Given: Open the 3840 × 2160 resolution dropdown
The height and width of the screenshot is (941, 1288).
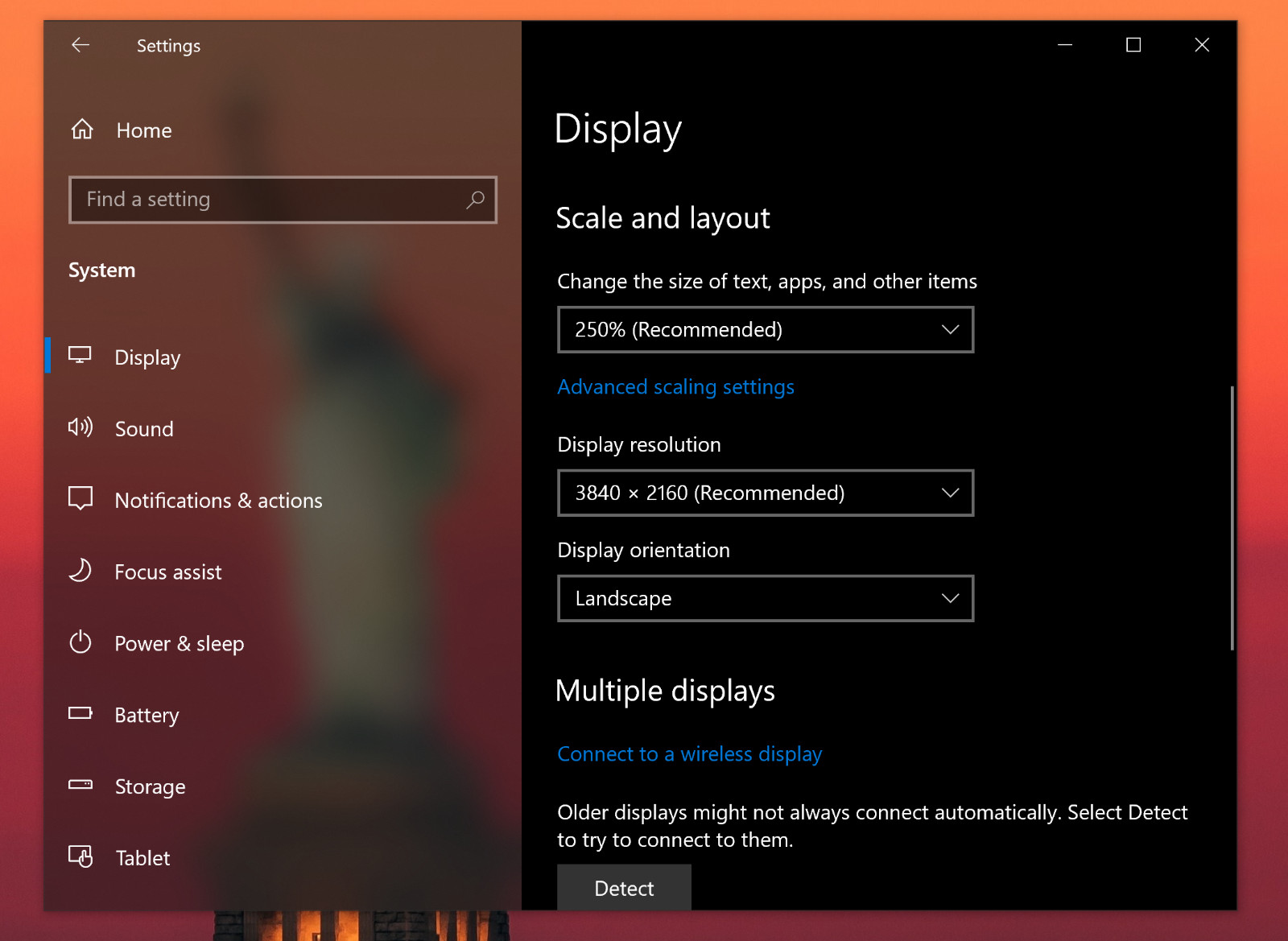Looking at the screenshot, I should pyautogui.click(x=766, y=493).
